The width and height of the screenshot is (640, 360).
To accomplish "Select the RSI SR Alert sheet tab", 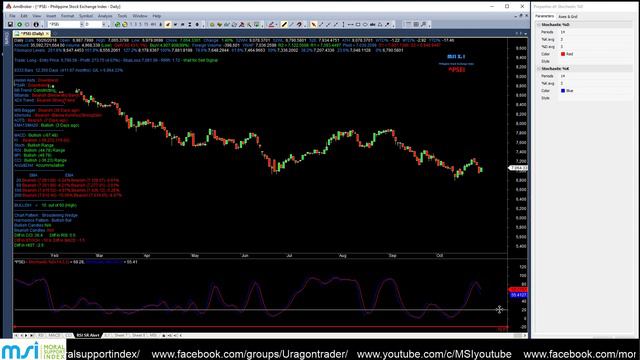I will 88,335.
